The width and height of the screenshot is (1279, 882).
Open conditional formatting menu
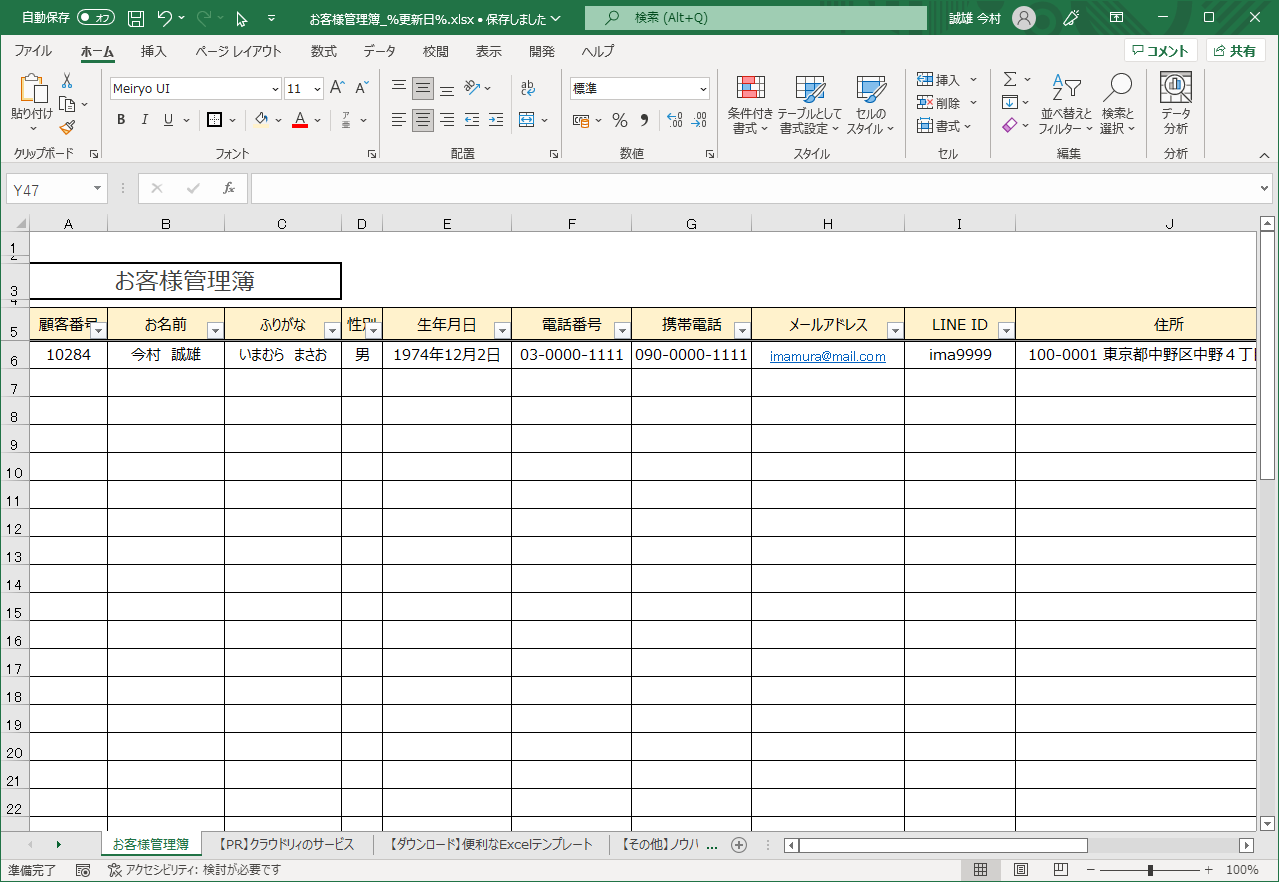pos(750,105)
